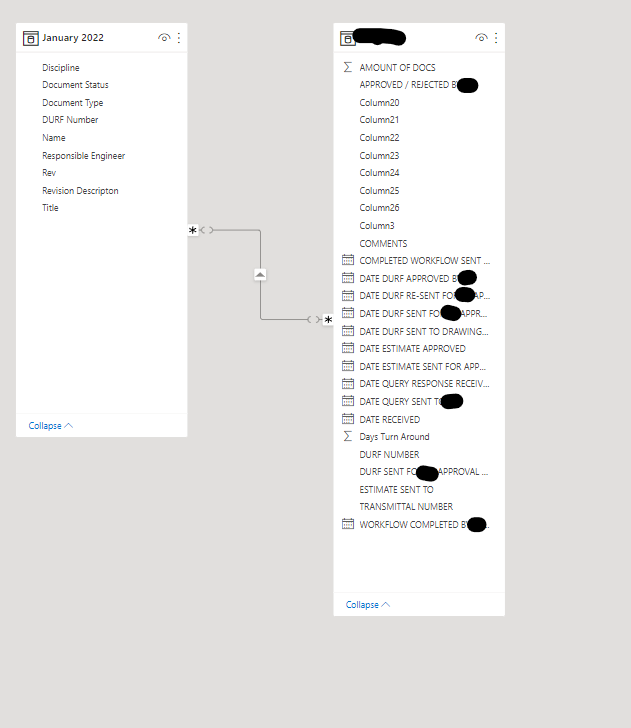Collapse the January 2022 table card
The image size is (631, 728).
pyautogui.click(x=51, y=425)
